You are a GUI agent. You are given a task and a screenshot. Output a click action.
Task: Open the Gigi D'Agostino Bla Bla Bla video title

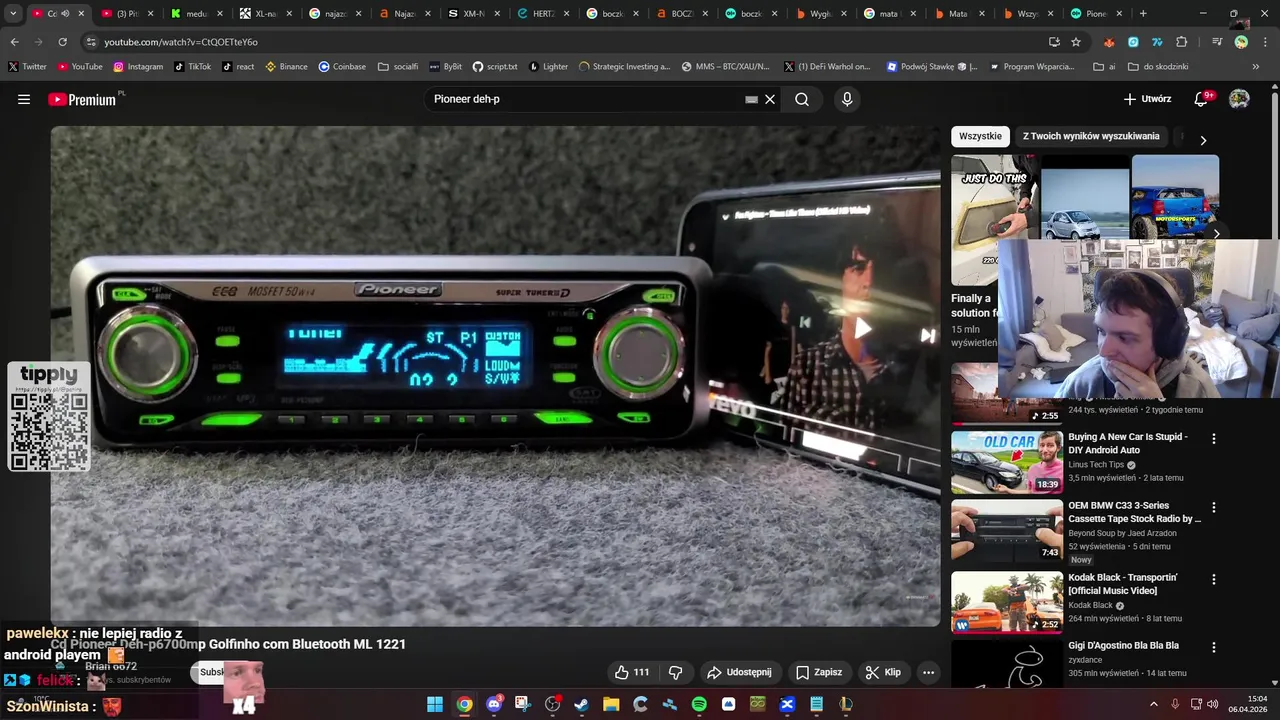(x=1123, y=646)
